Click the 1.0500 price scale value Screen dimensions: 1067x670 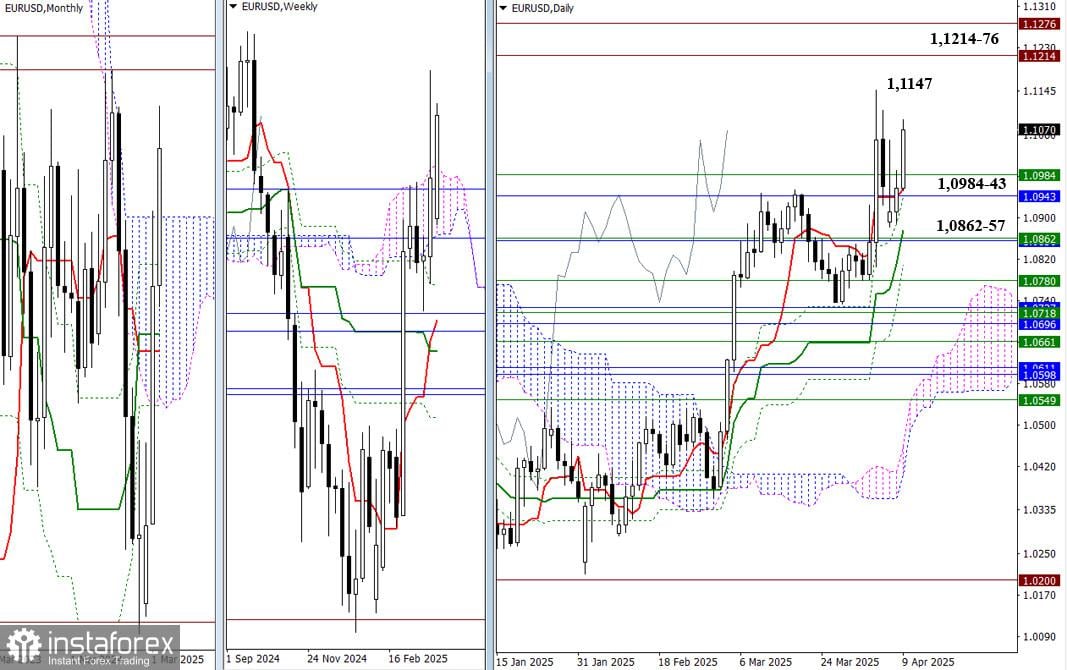(1039, 425)
